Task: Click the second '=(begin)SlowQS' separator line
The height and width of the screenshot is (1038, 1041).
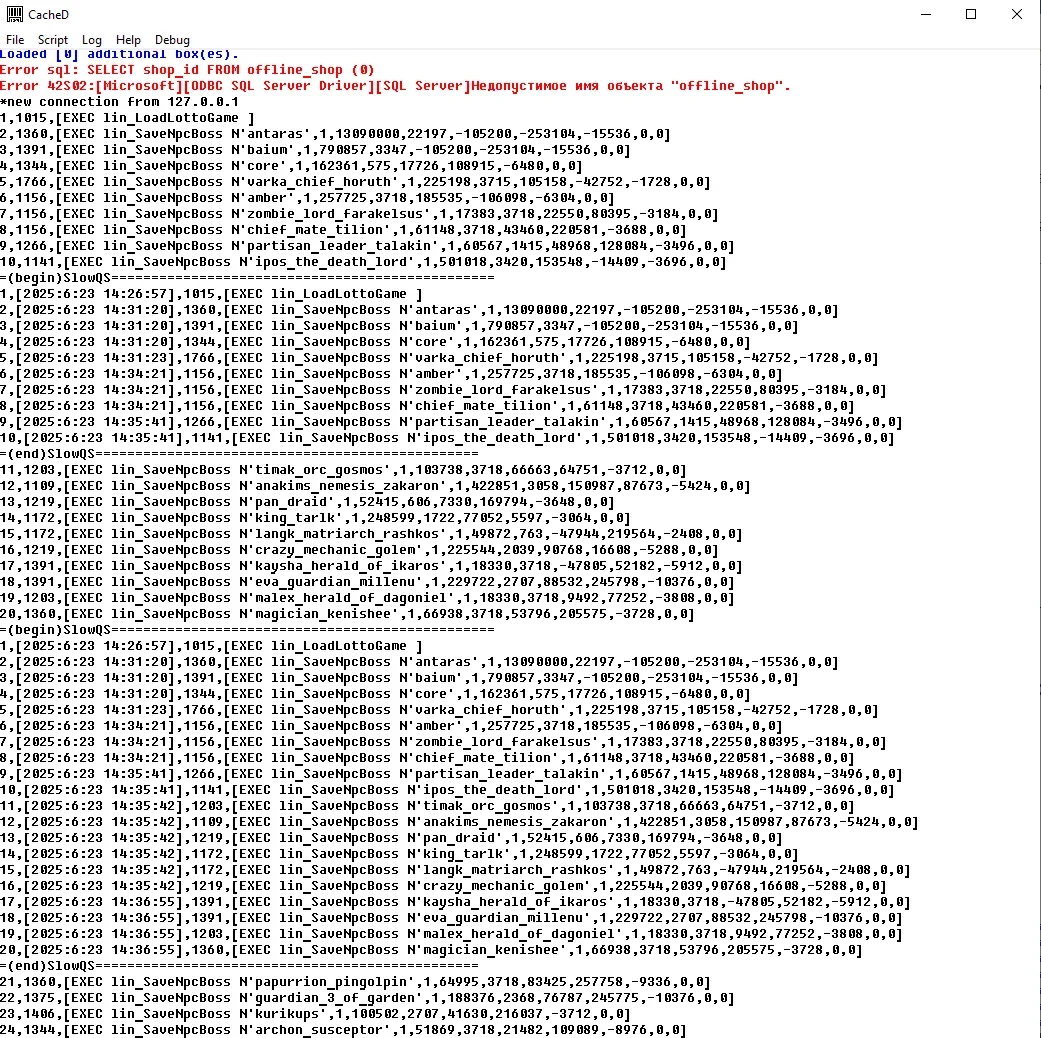Action: tap(247, 630)
